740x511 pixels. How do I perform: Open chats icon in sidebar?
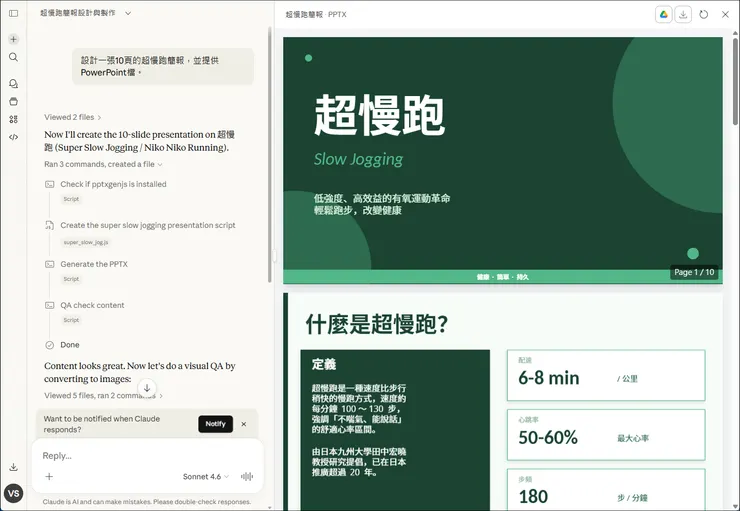(13, 84)
